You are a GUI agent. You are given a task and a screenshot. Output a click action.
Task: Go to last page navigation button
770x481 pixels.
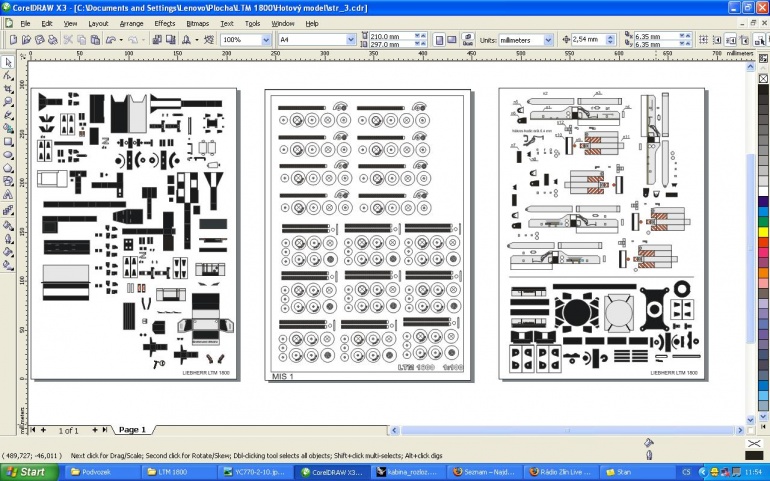point(105,430)
